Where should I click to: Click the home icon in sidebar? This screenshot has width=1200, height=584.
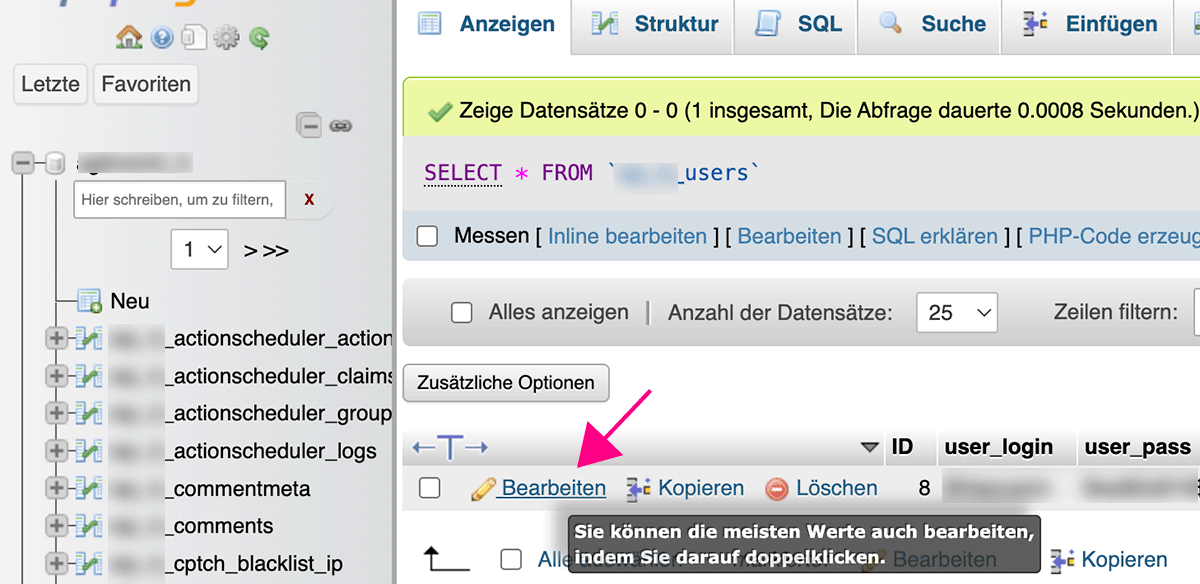[x=129, y=38]
